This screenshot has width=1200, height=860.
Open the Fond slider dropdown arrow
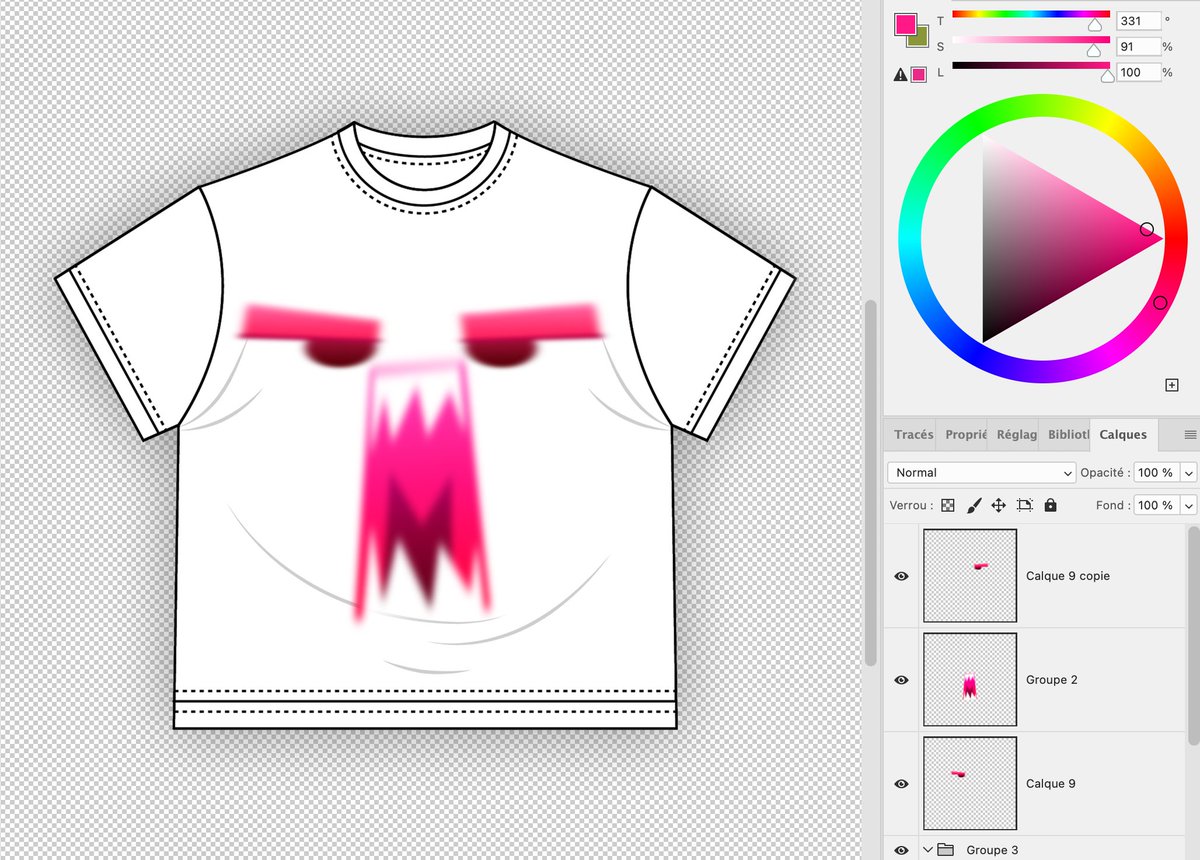coord(1188,505)
